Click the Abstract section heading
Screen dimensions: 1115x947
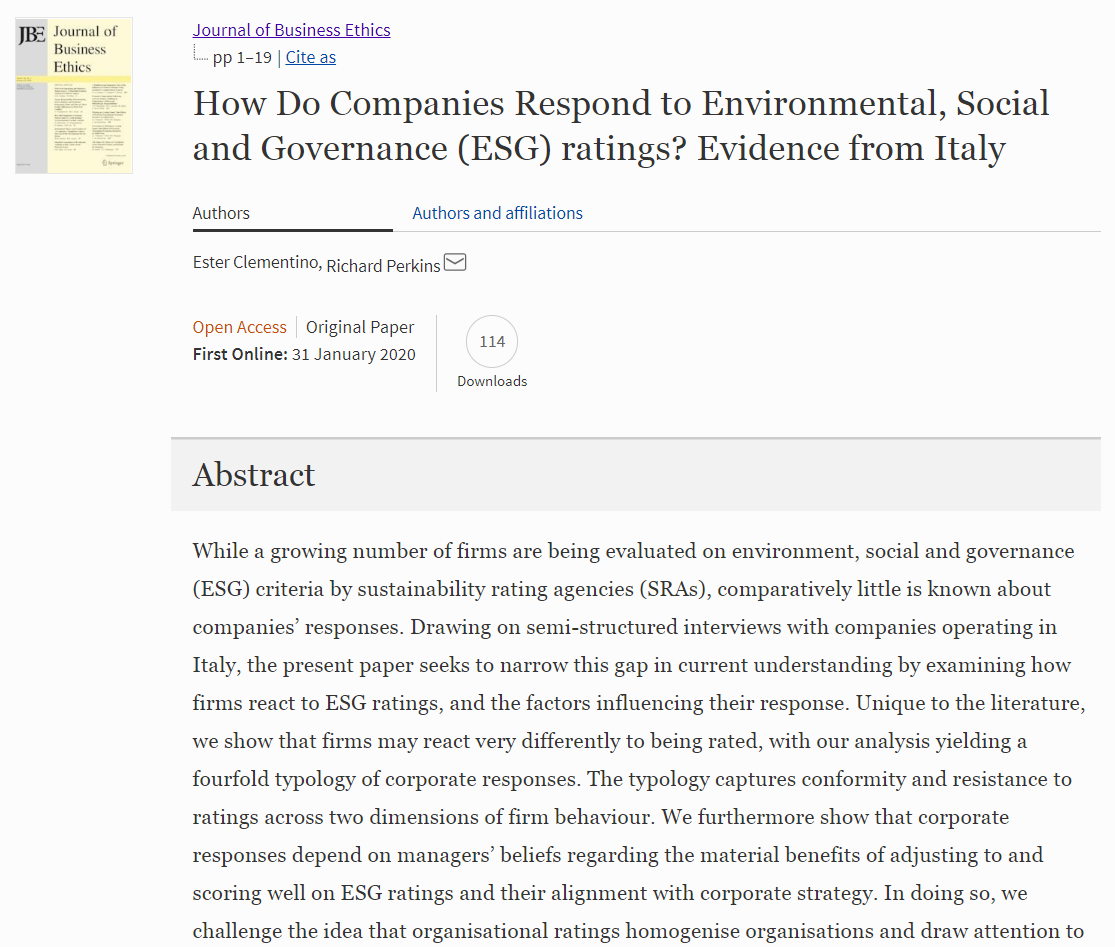pos(254,474)
